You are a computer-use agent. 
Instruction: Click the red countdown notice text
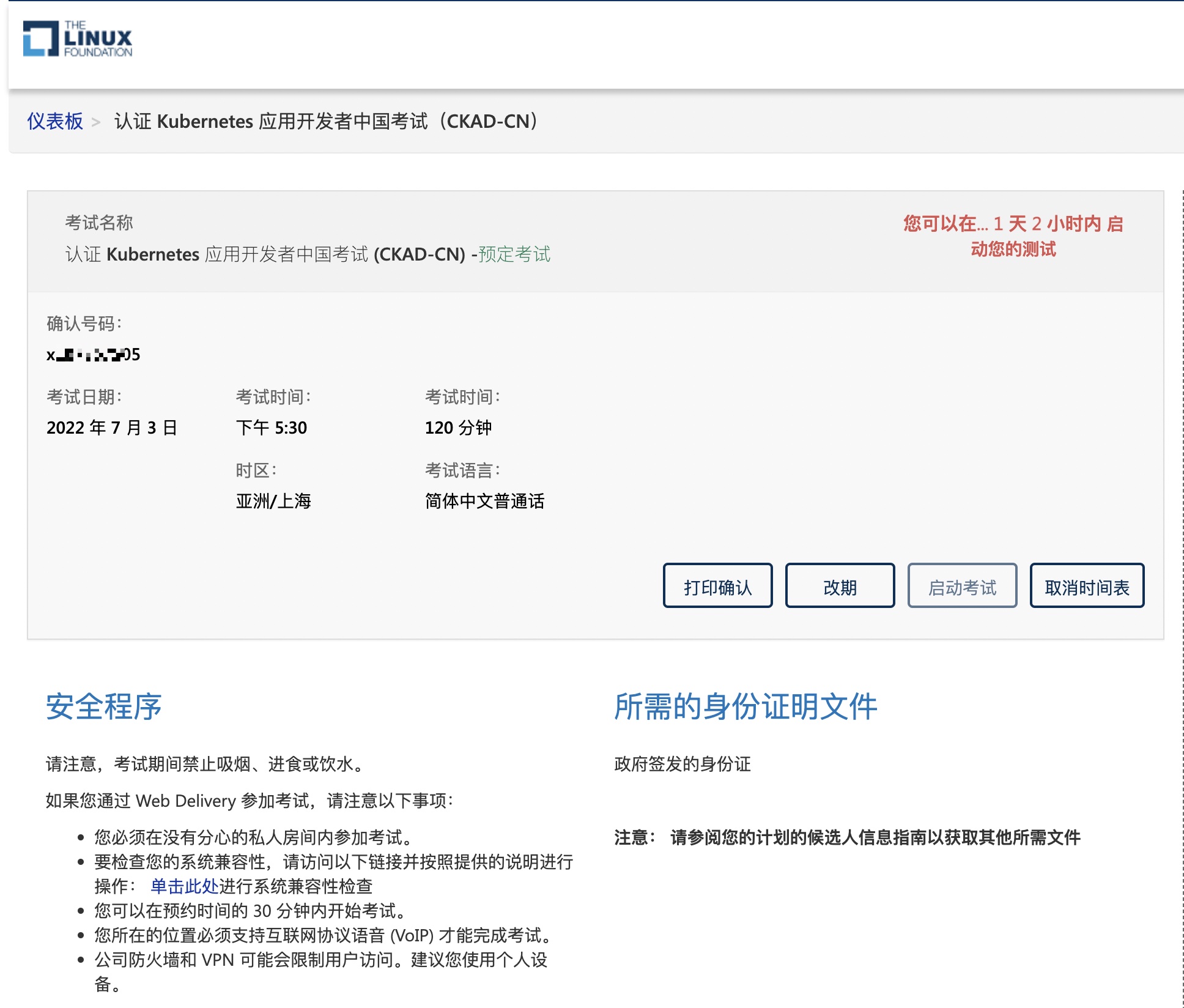[1013, 236]
